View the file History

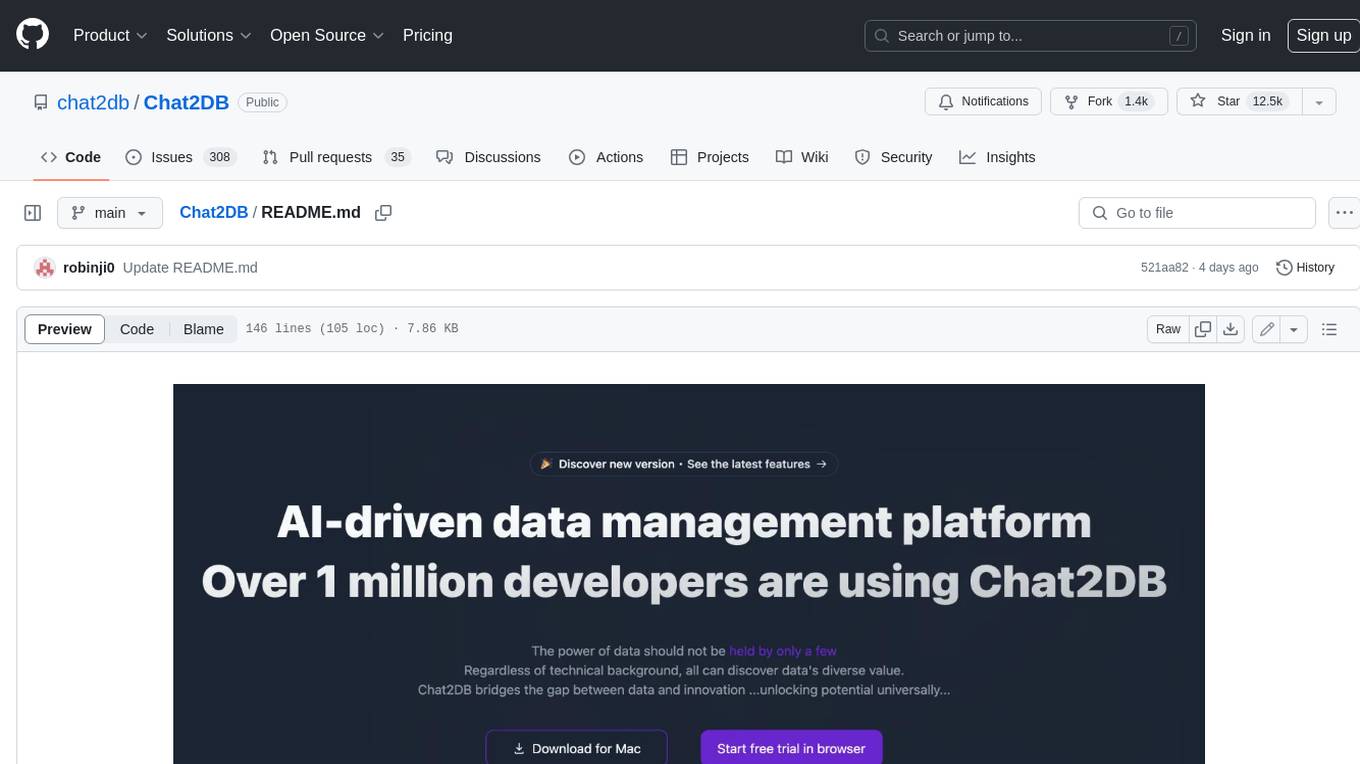pyautogui.click(x=1305, y=267)
